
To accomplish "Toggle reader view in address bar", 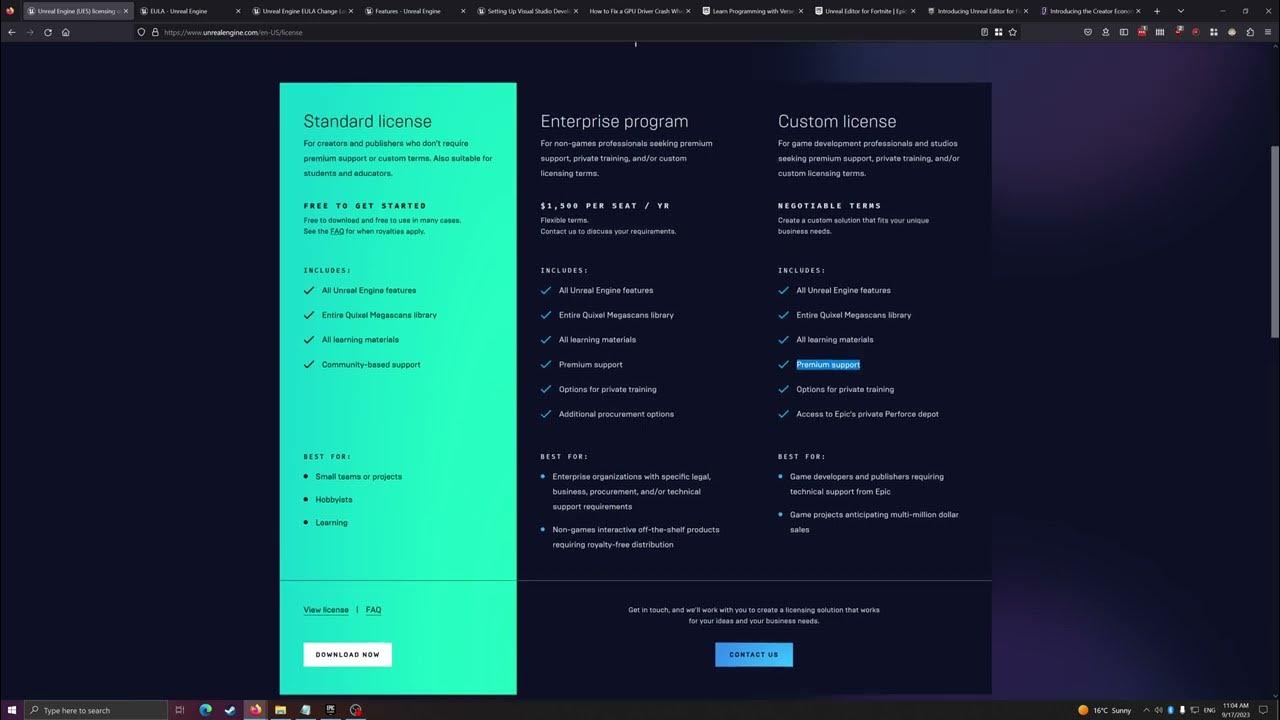I will pos(984,32).
